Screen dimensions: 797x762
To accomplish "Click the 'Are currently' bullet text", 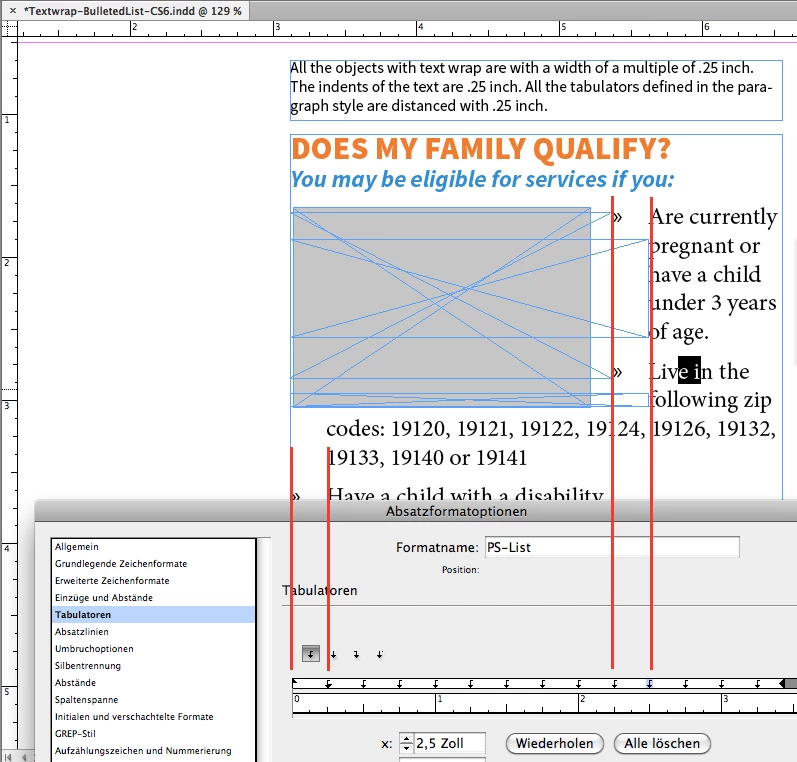I will [x=714, y=217].
